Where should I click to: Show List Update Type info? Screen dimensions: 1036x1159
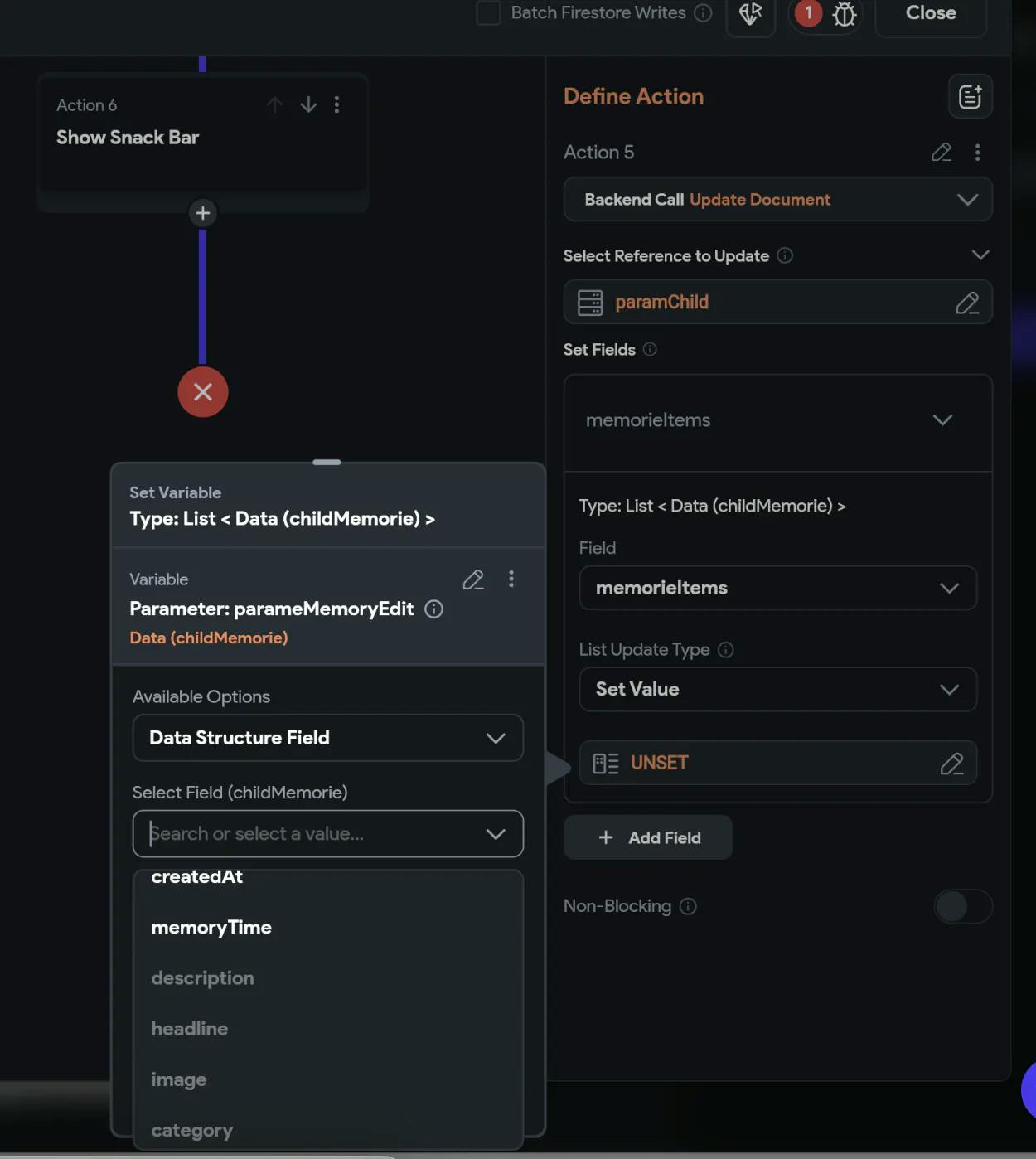[x=725, y=650]
